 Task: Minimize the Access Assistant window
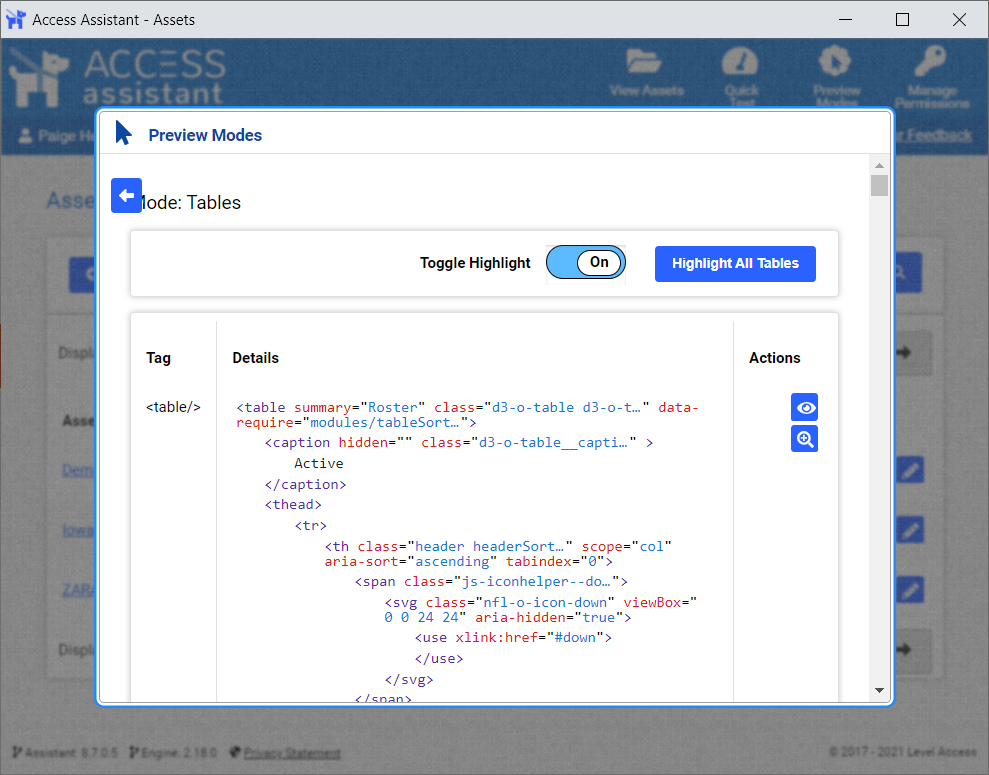(846, 20)
